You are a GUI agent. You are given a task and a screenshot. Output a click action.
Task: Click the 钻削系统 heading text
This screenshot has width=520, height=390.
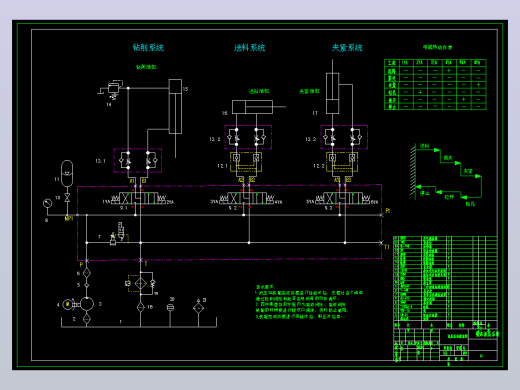coord(148,47)
